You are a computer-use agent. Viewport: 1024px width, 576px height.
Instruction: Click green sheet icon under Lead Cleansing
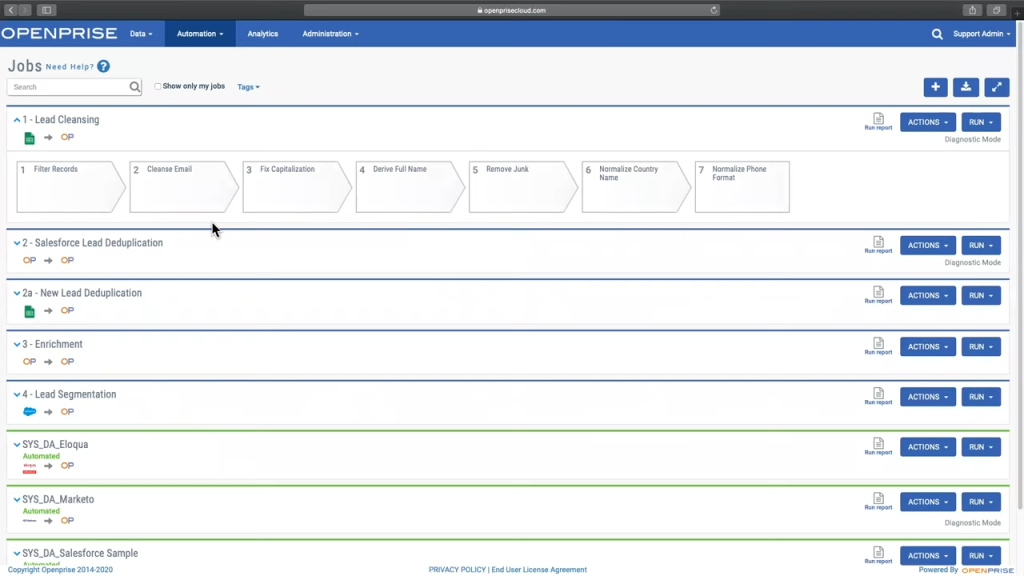pyautogui.click(x=30, y=138)
